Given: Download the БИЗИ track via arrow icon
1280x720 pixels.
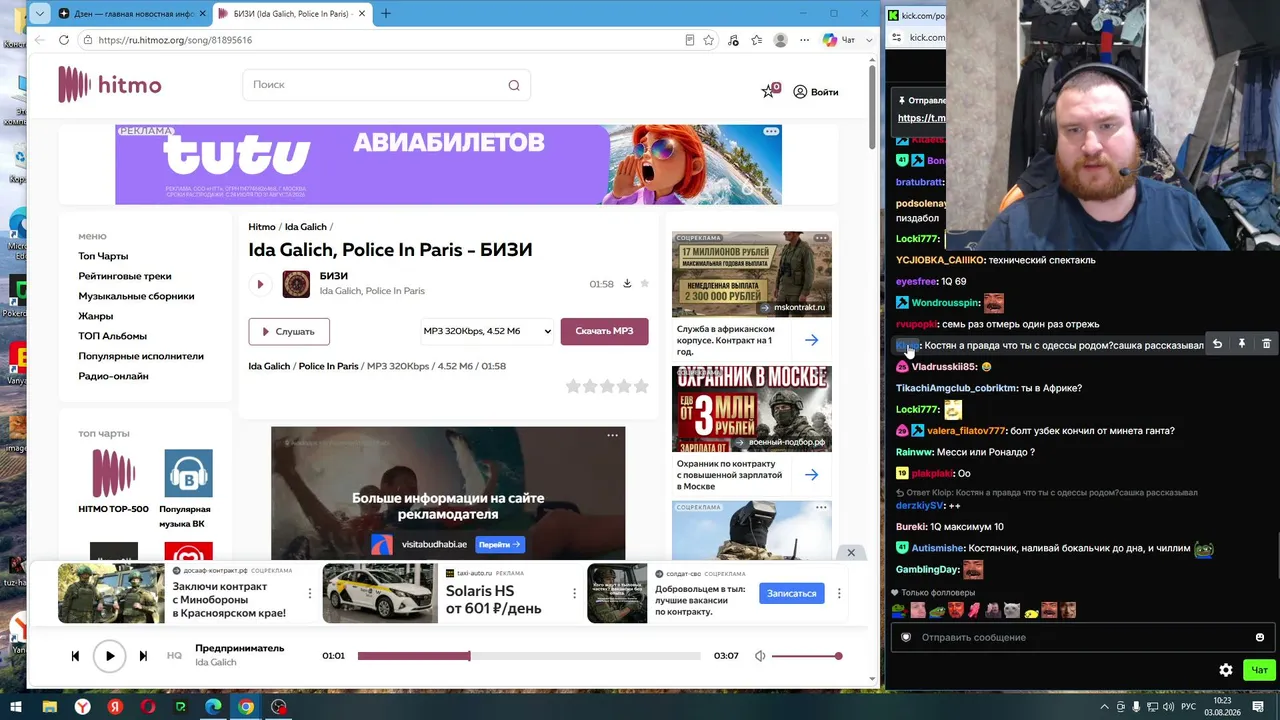Looking at the screenshot, I should coord(627,283).
